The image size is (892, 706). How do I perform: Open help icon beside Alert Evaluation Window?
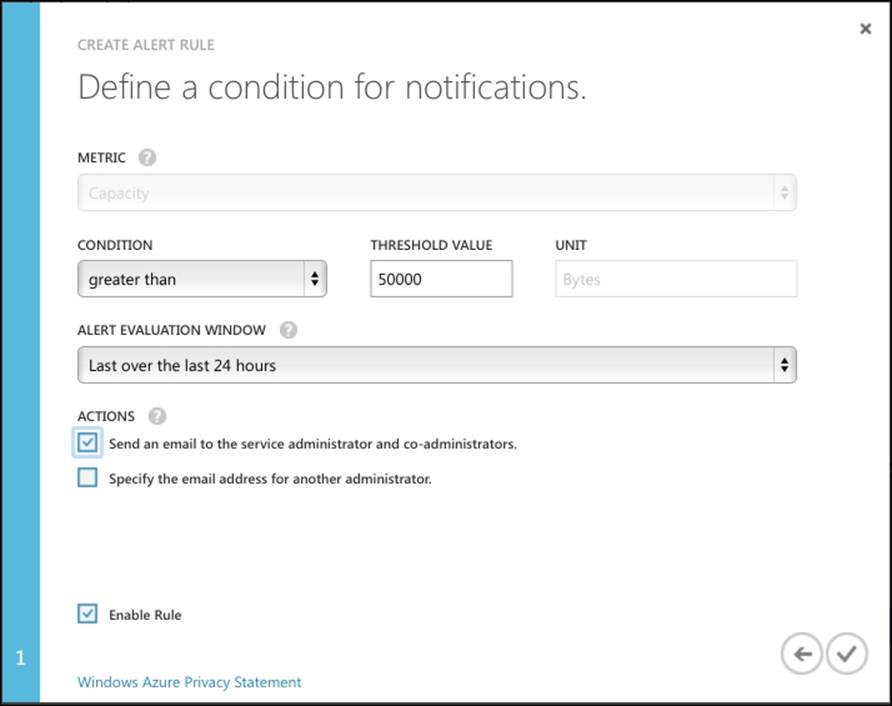click(x=288, y=330)
